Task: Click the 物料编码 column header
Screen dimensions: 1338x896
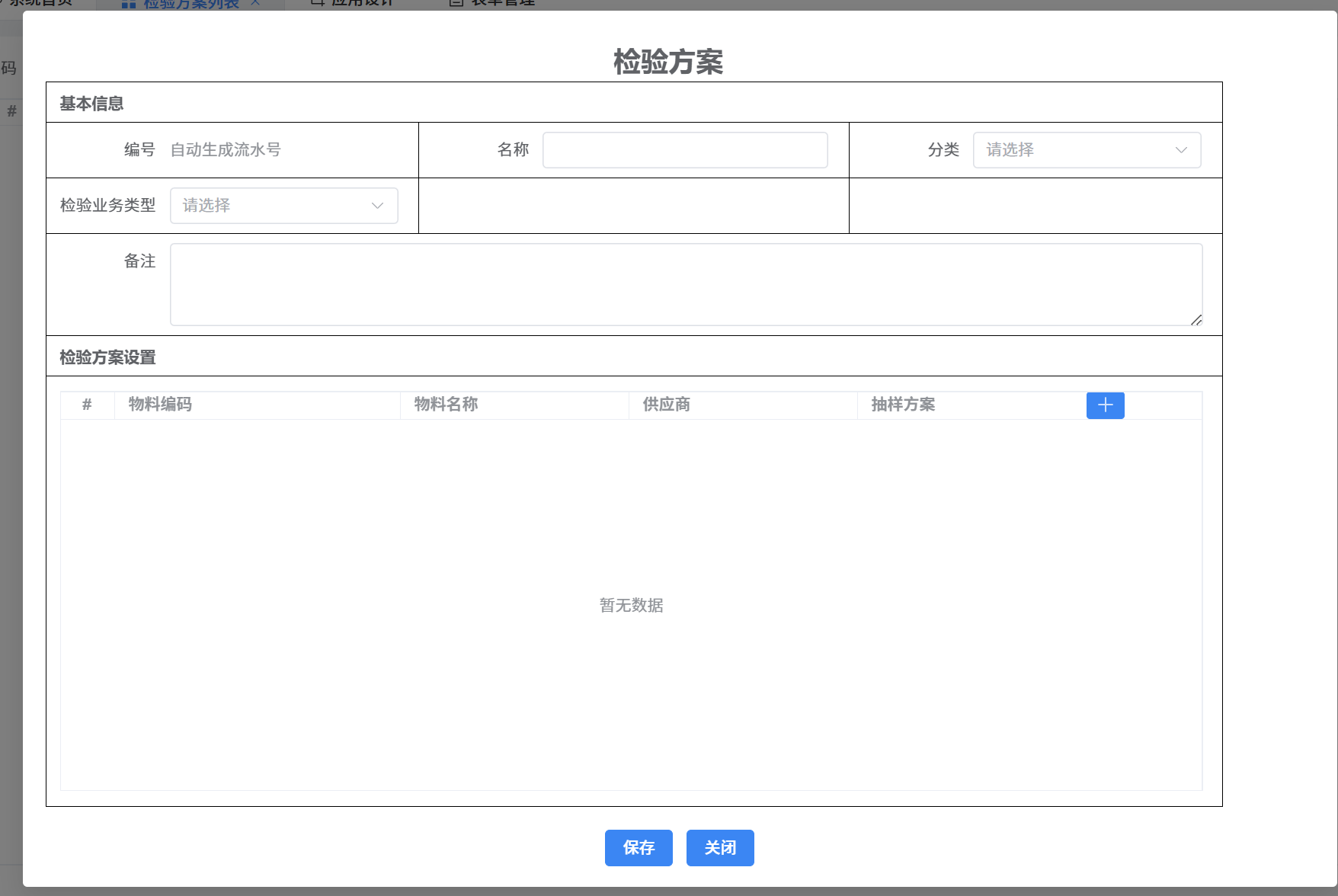Action: 160,405
